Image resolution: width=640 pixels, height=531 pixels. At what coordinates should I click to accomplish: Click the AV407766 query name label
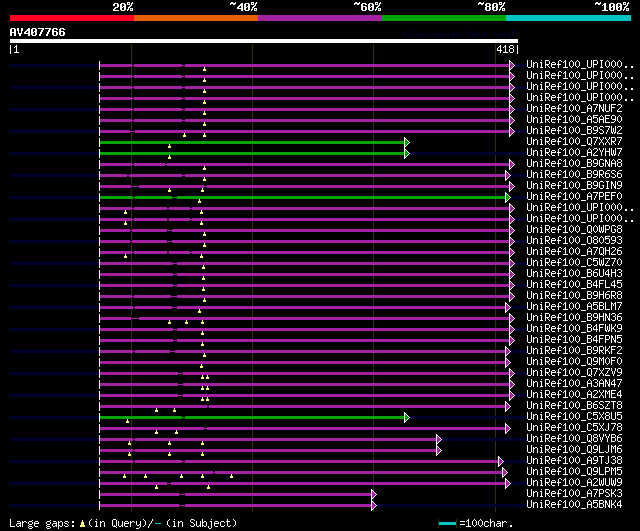click(x=38, y=32)
